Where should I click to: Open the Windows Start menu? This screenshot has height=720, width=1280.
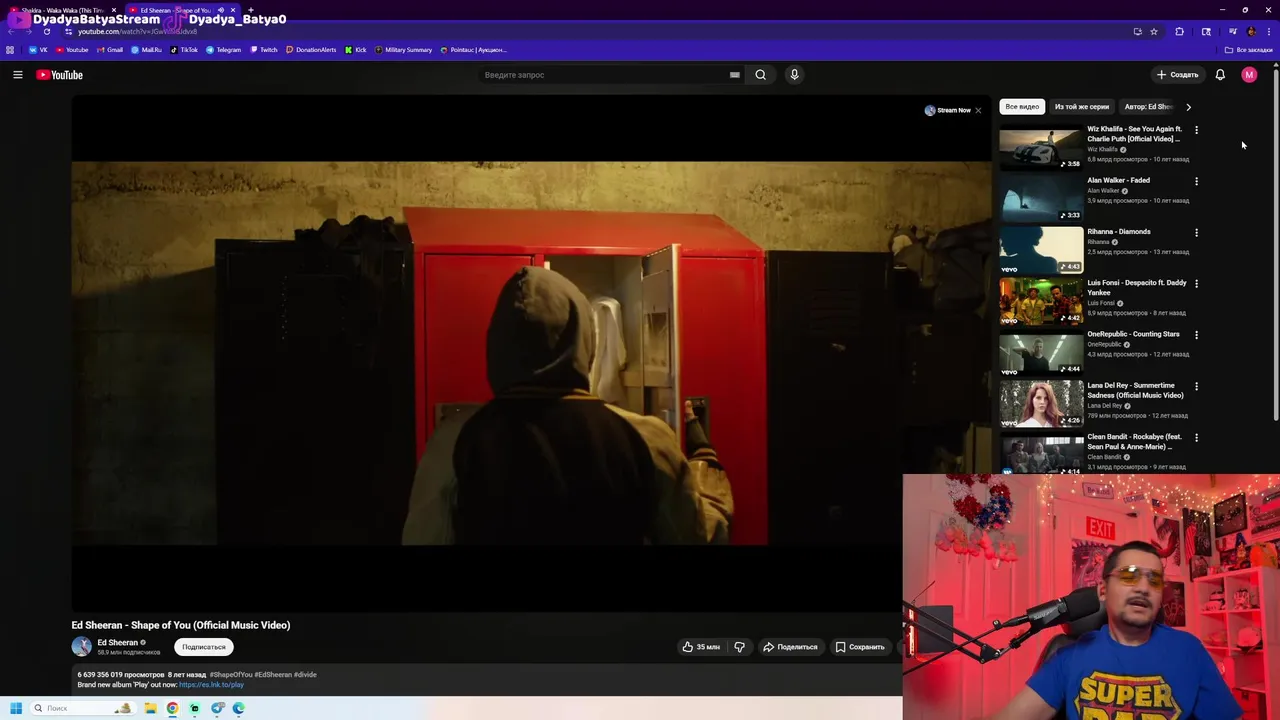(16, 708)
